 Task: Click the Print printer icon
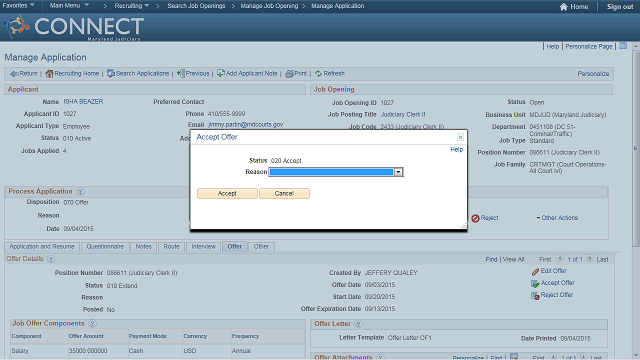coord(289,73)
